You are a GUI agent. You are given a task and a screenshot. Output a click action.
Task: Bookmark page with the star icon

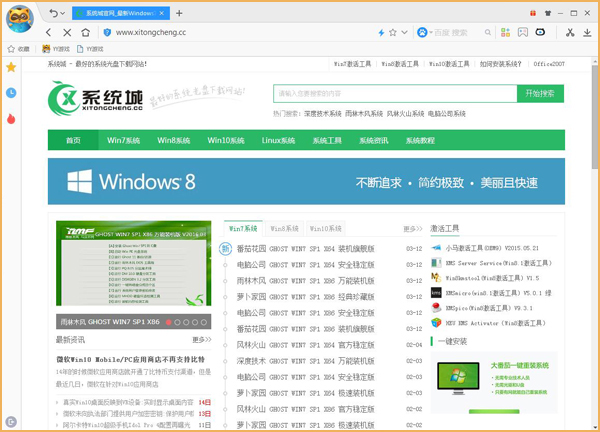(x=393, y=33)
